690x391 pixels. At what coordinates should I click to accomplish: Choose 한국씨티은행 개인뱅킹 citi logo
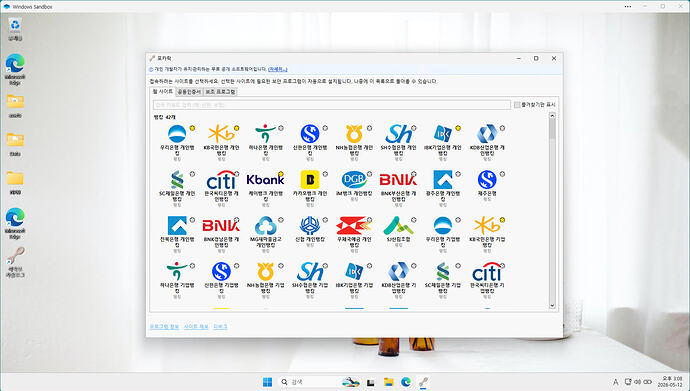(221, 179)
